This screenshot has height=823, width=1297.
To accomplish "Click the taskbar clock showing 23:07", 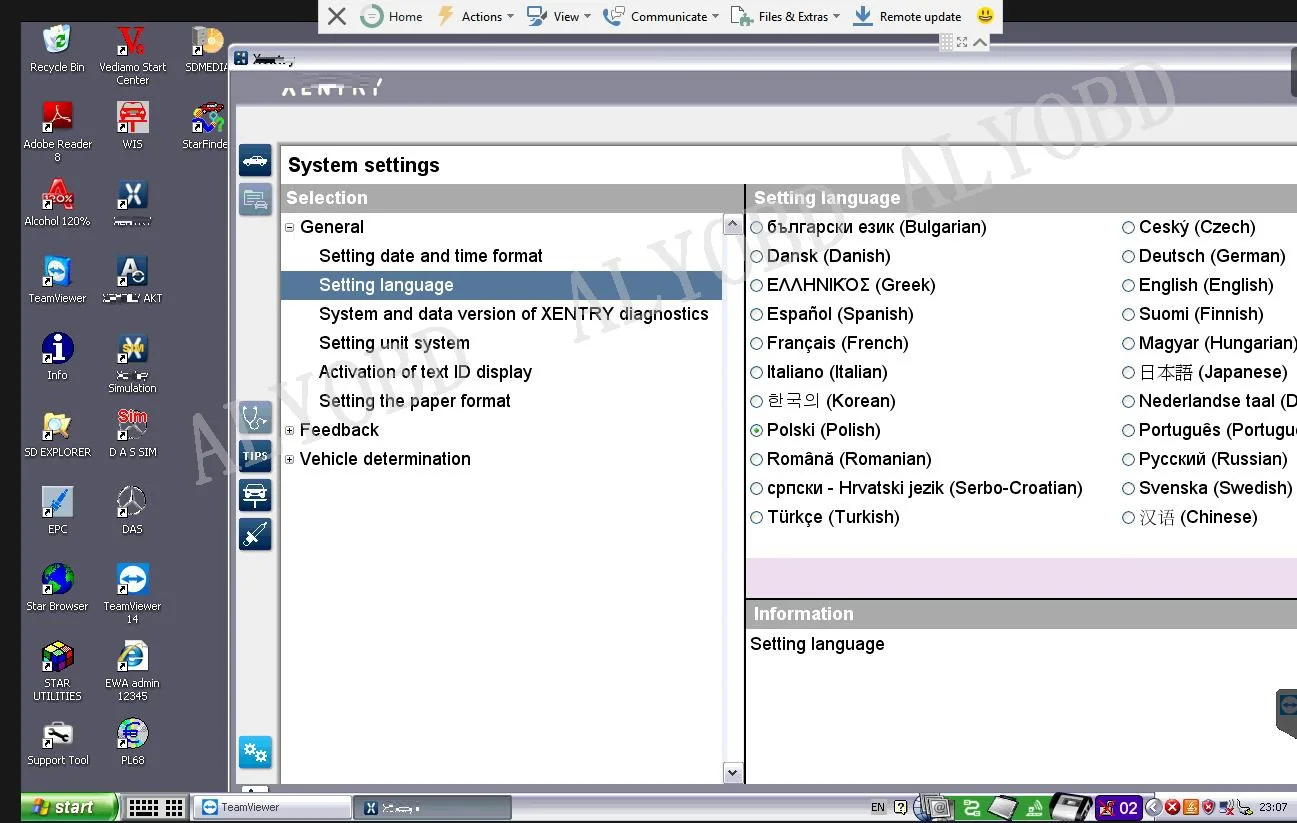I will (x=1273, y=807).
